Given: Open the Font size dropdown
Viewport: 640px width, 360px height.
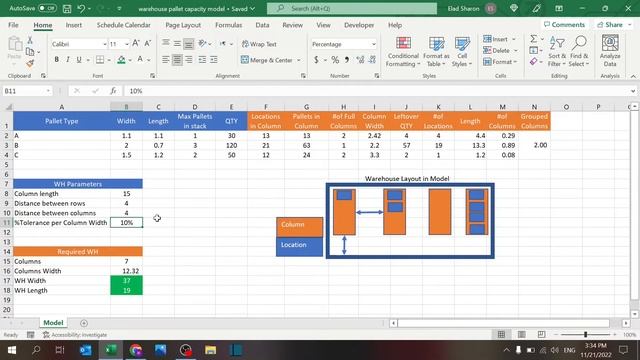Looking at the screenshot, I should (127, 44).
